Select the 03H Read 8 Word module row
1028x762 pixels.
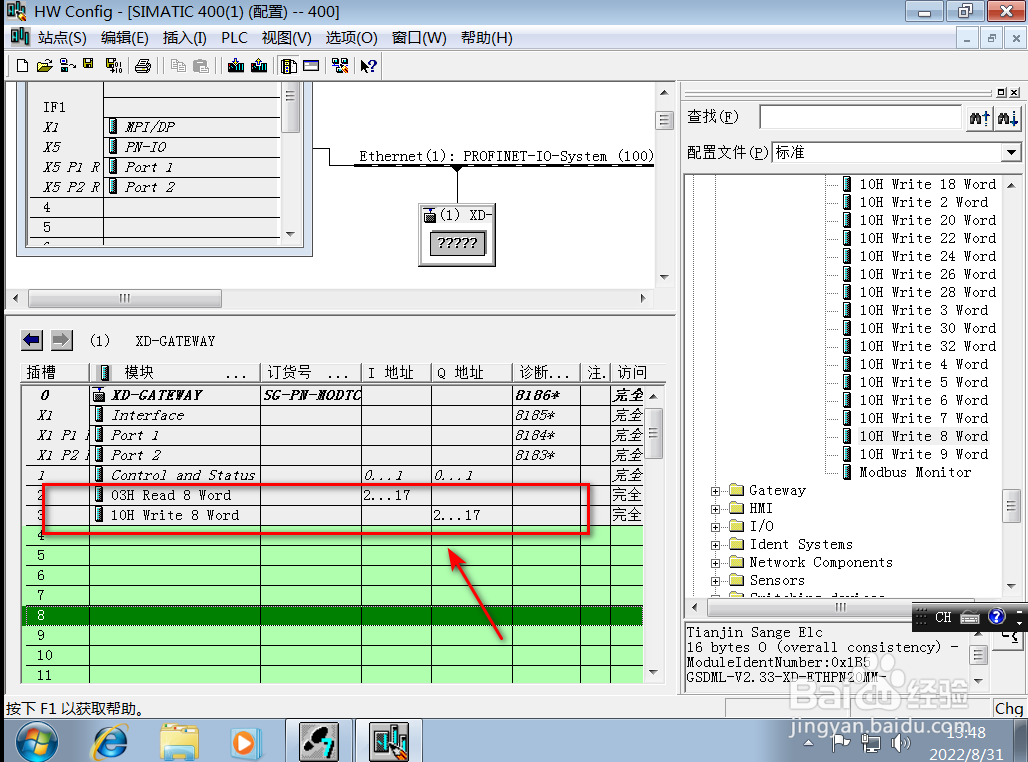(x=332, y=495)
